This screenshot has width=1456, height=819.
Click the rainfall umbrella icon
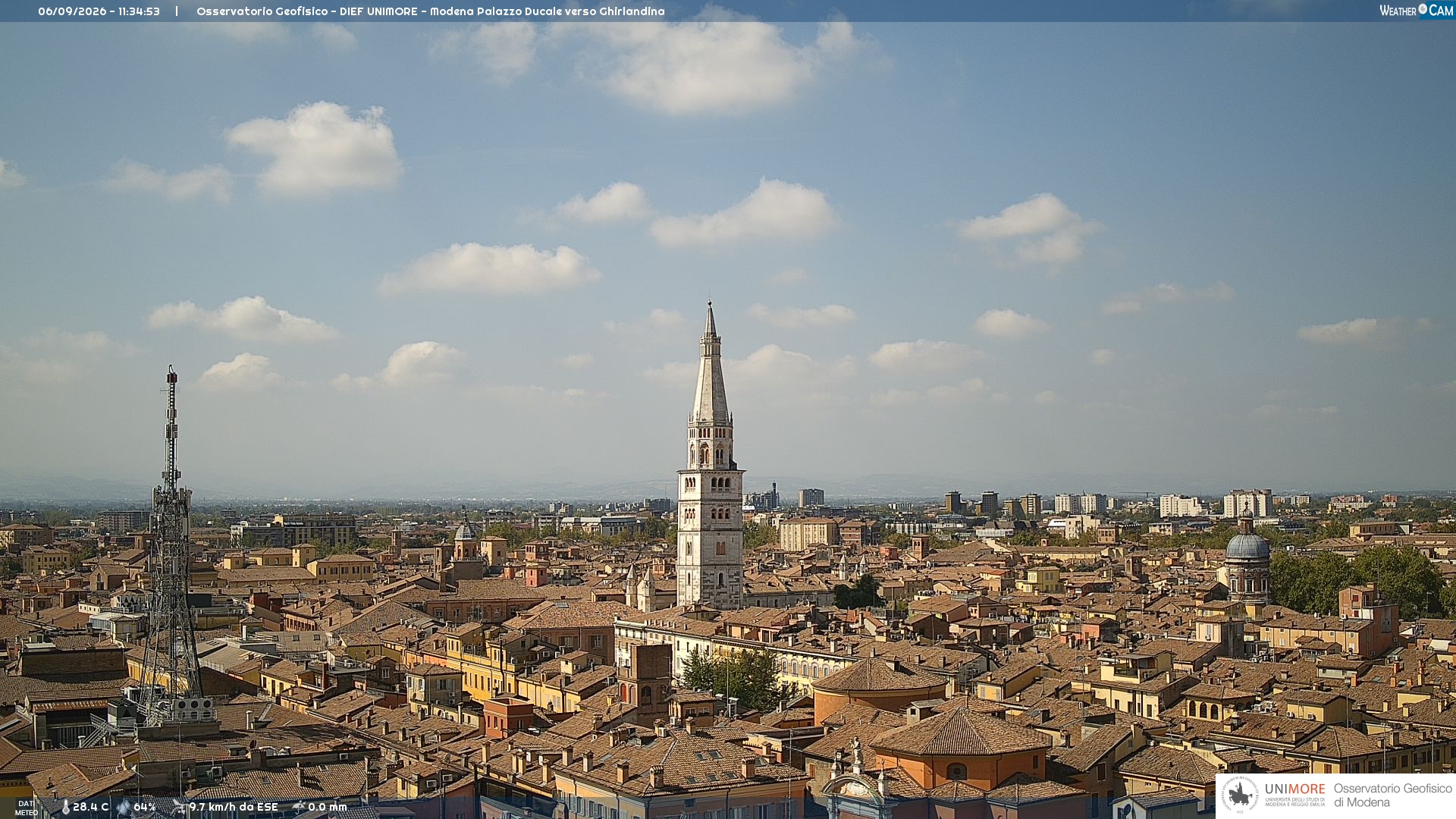click(x=299, y=807)
